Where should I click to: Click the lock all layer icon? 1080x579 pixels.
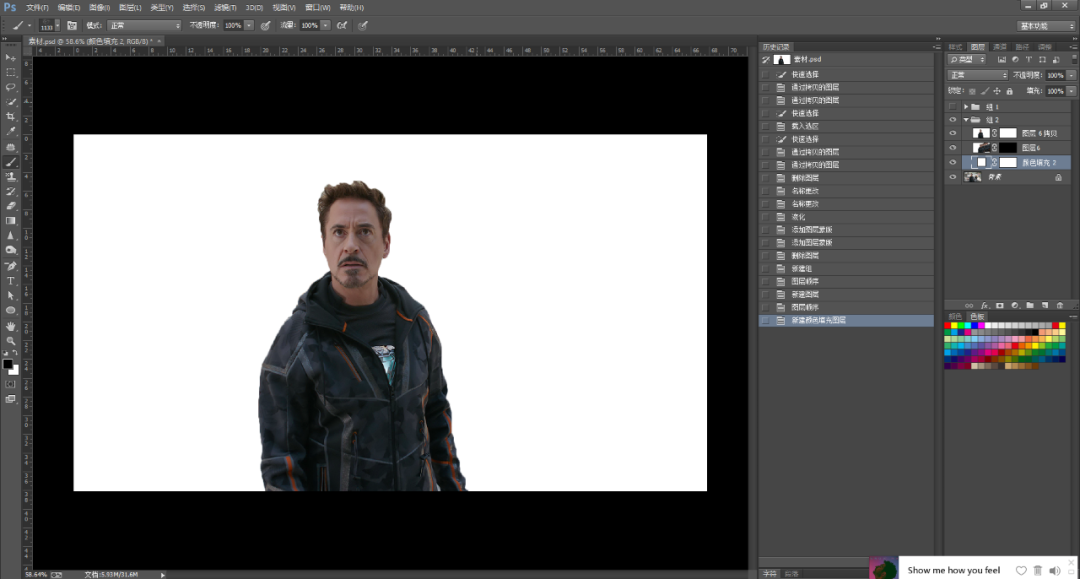[x=1010, y=91]
